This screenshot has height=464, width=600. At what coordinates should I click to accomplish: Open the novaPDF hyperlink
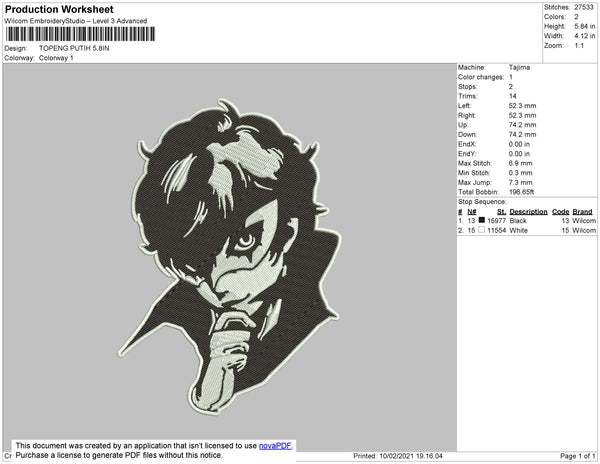(x=275, y=446)
